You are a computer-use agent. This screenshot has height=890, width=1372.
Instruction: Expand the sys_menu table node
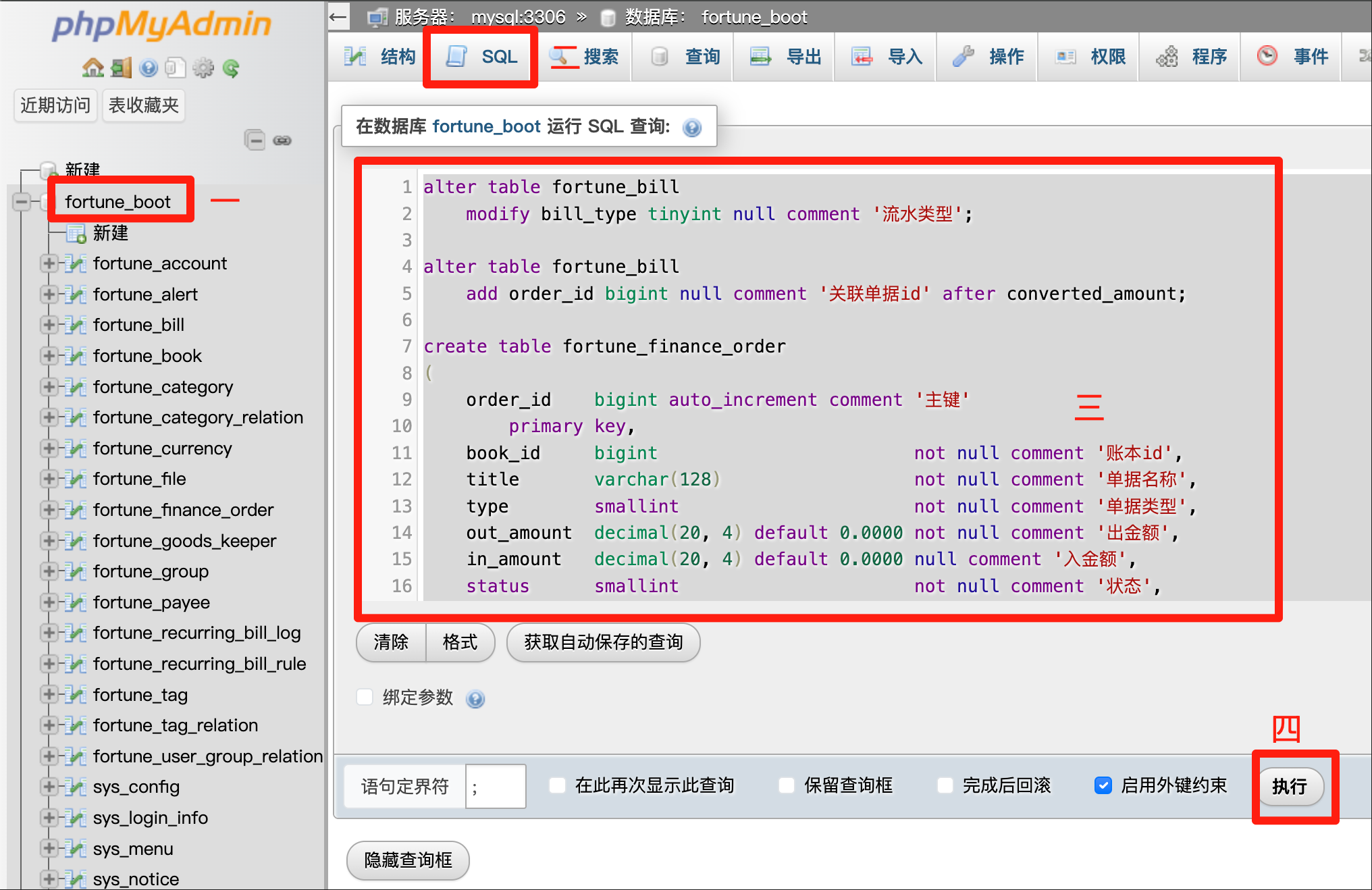click(x=49, y=849)
